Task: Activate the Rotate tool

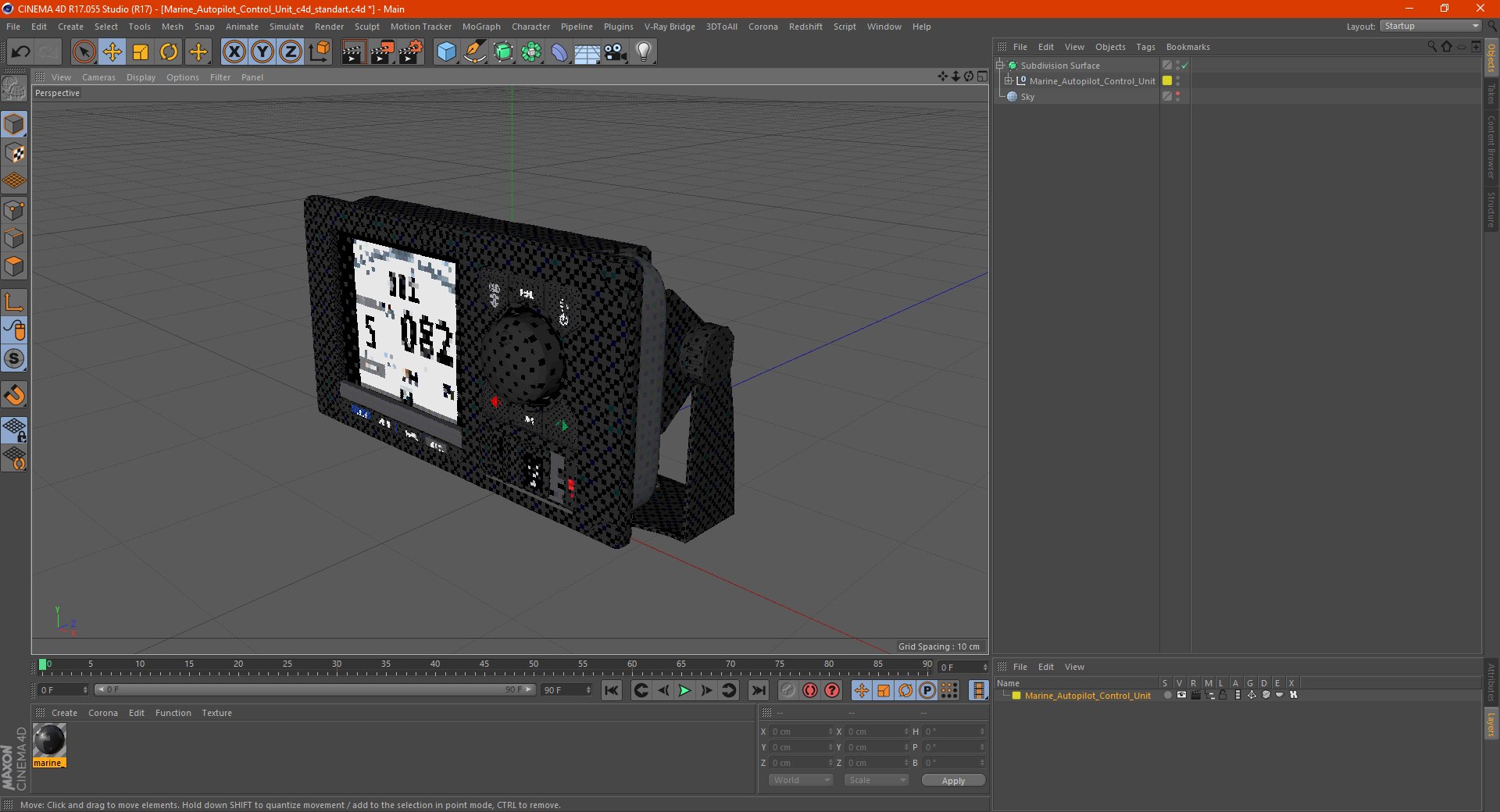Action: coord(169,52)
